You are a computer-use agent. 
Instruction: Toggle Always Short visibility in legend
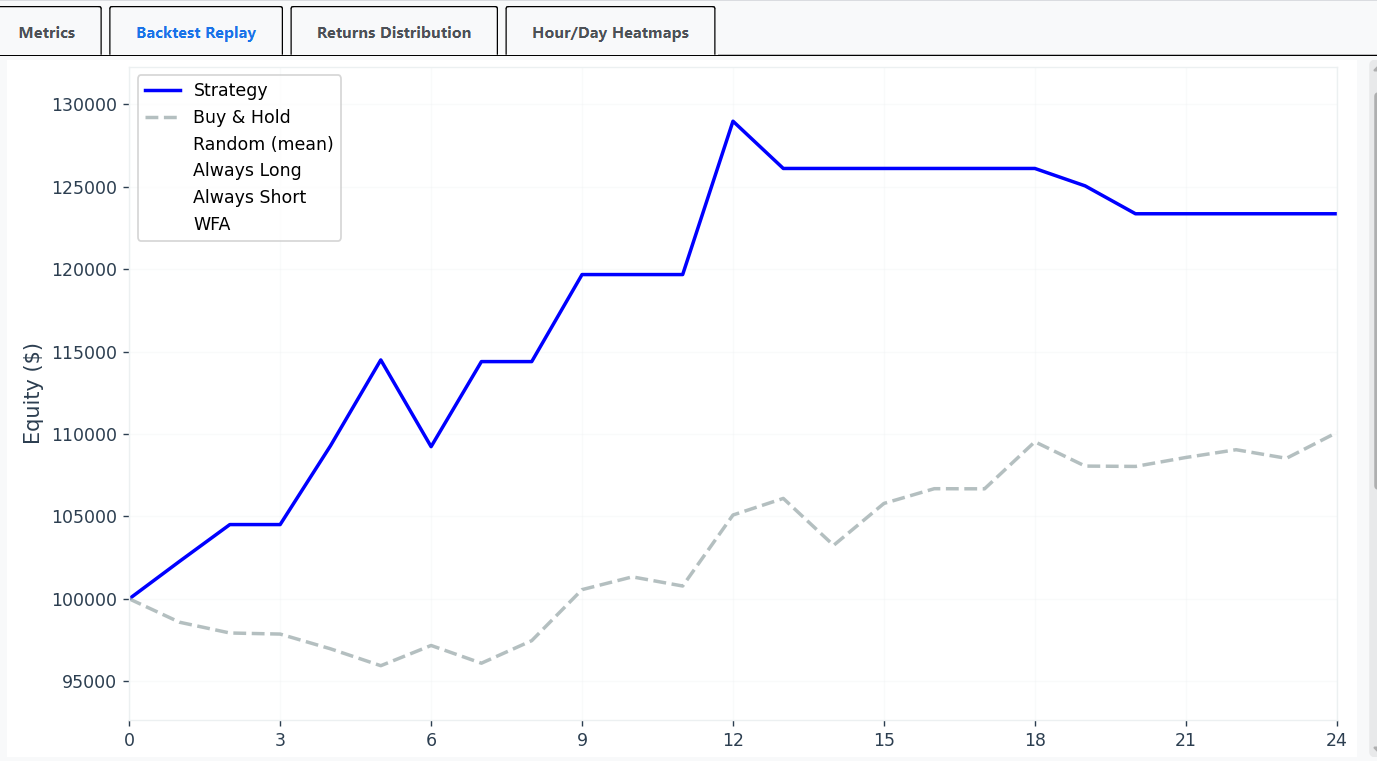pyautogui.click(x=250, y=196)
